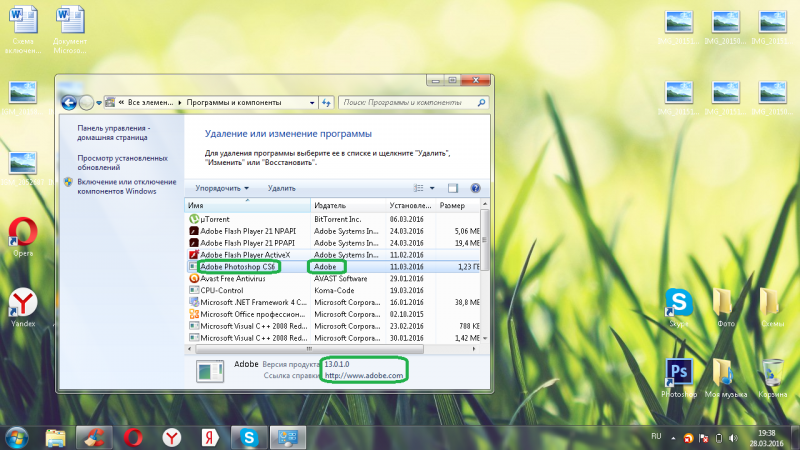Click the refresh button beside address bar
This screenshot has height=450, width=800.
pos(327,103)
